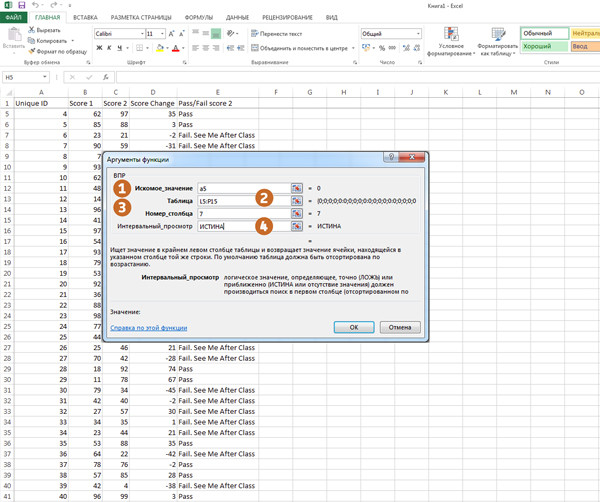Toggle Перенести текст wrap text

click(x=275, y=34)
